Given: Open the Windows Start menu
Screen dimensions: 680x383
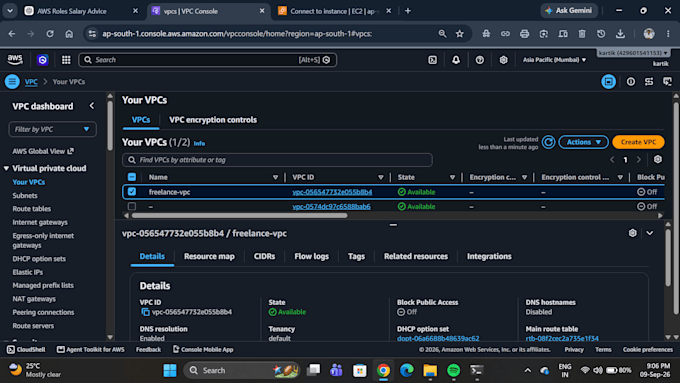Looking at the screenshot, I should [170, 370].
